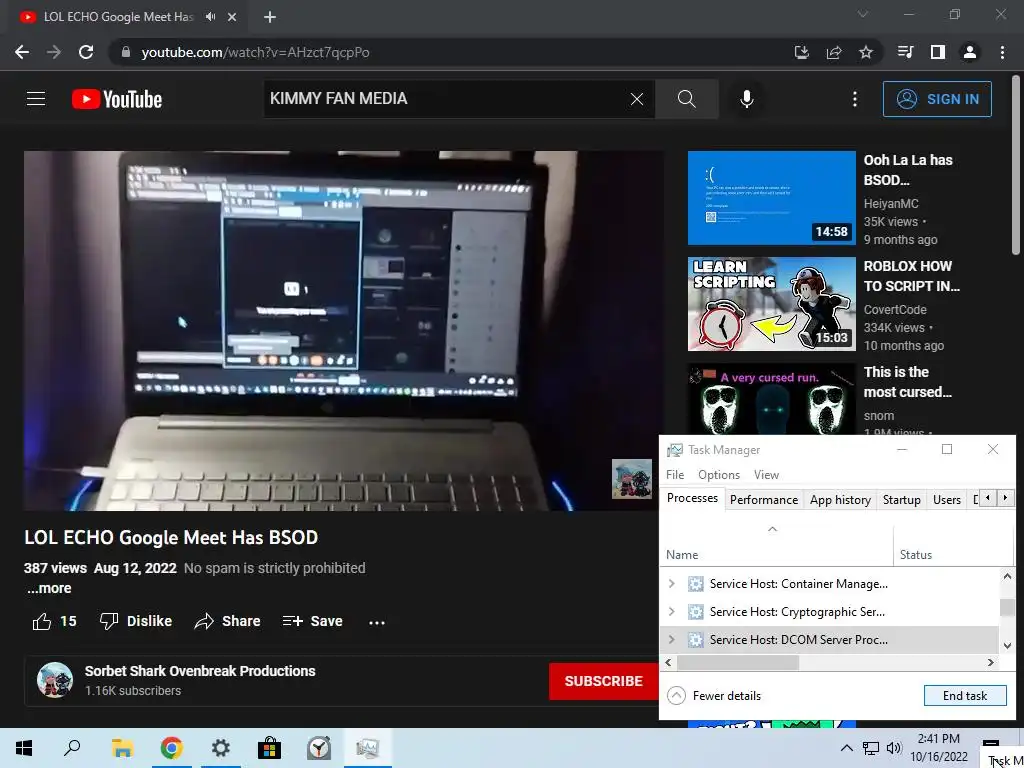Dislike the video
The image size is (1024, 768).
pos(135,621)
